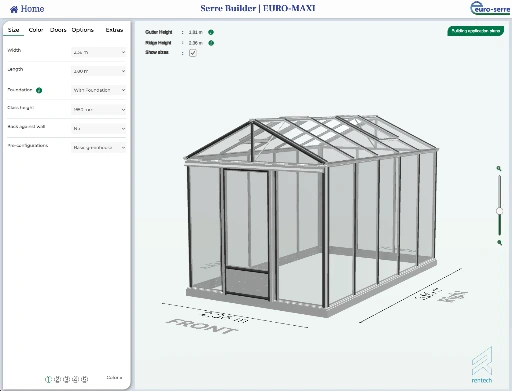
Task: Click the Foundation info icon
Action: point(39,90)
